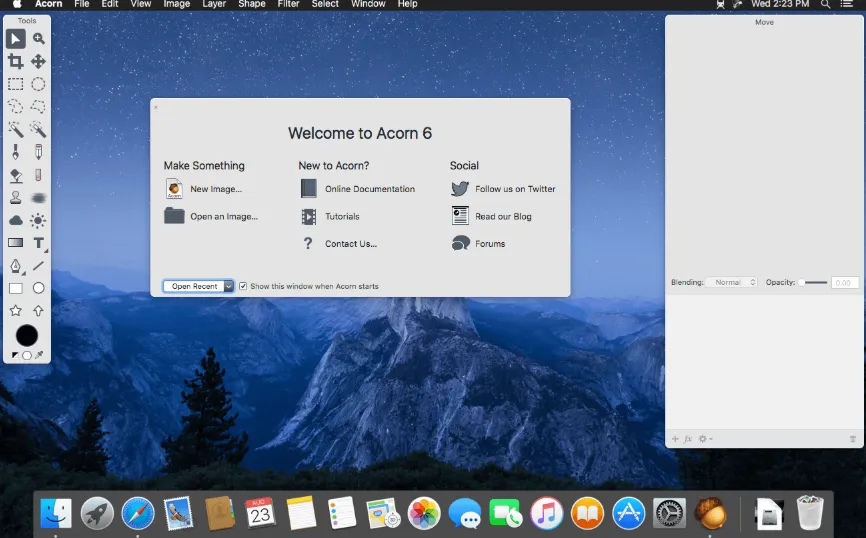
Task: Select the cloud Dodge tool
Action: (15, 220)
